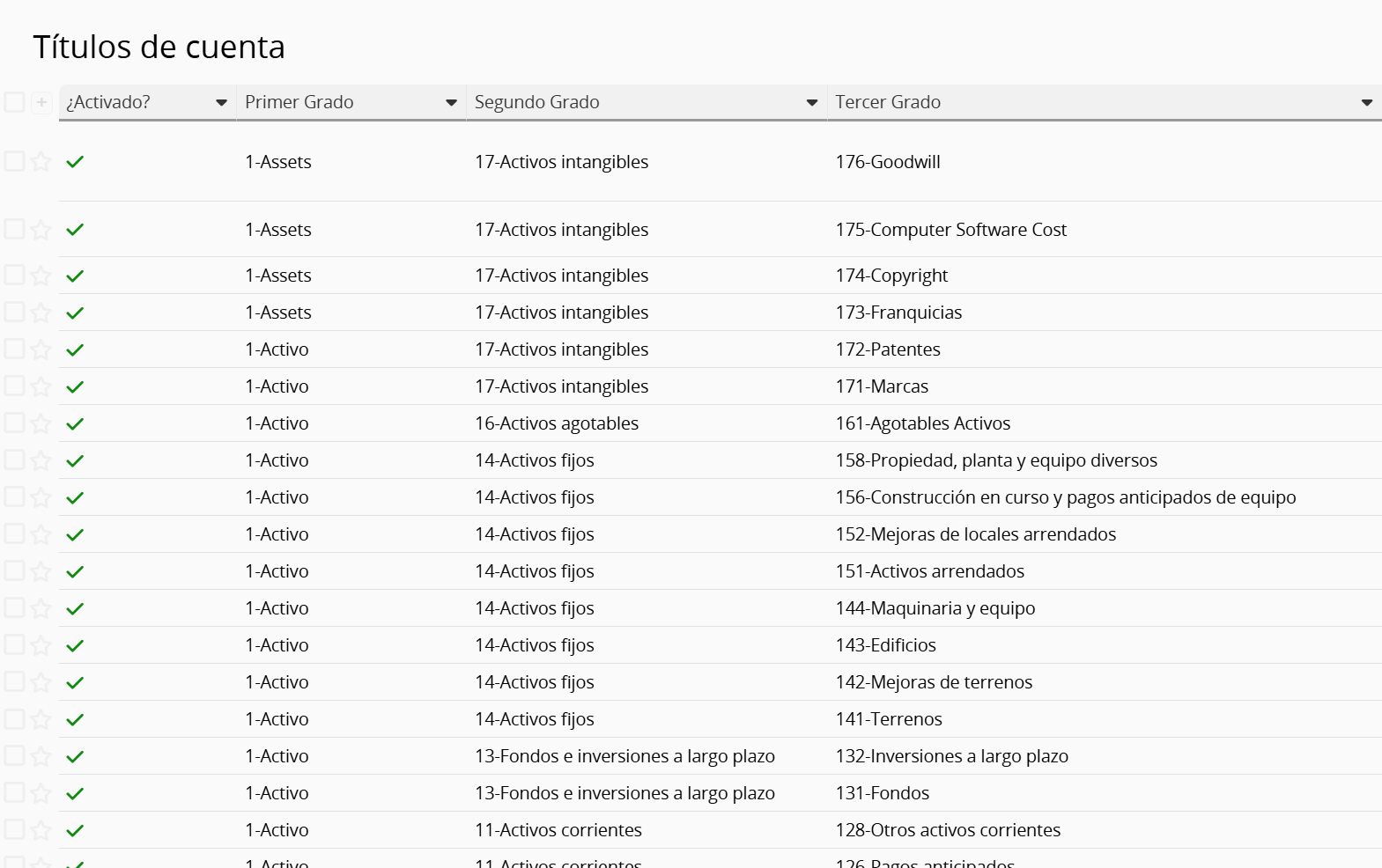Tick the select-all checkbox in header
This screenshot has width=1382, height=868.
(x=14, y=102)
